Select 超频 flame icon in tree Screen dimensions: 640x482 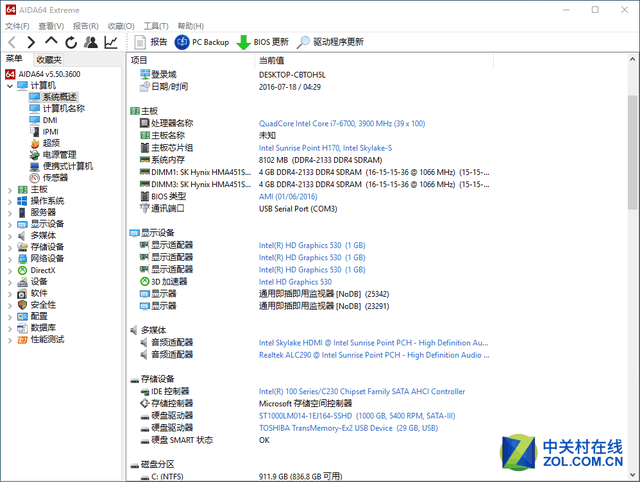click(35, 143)
